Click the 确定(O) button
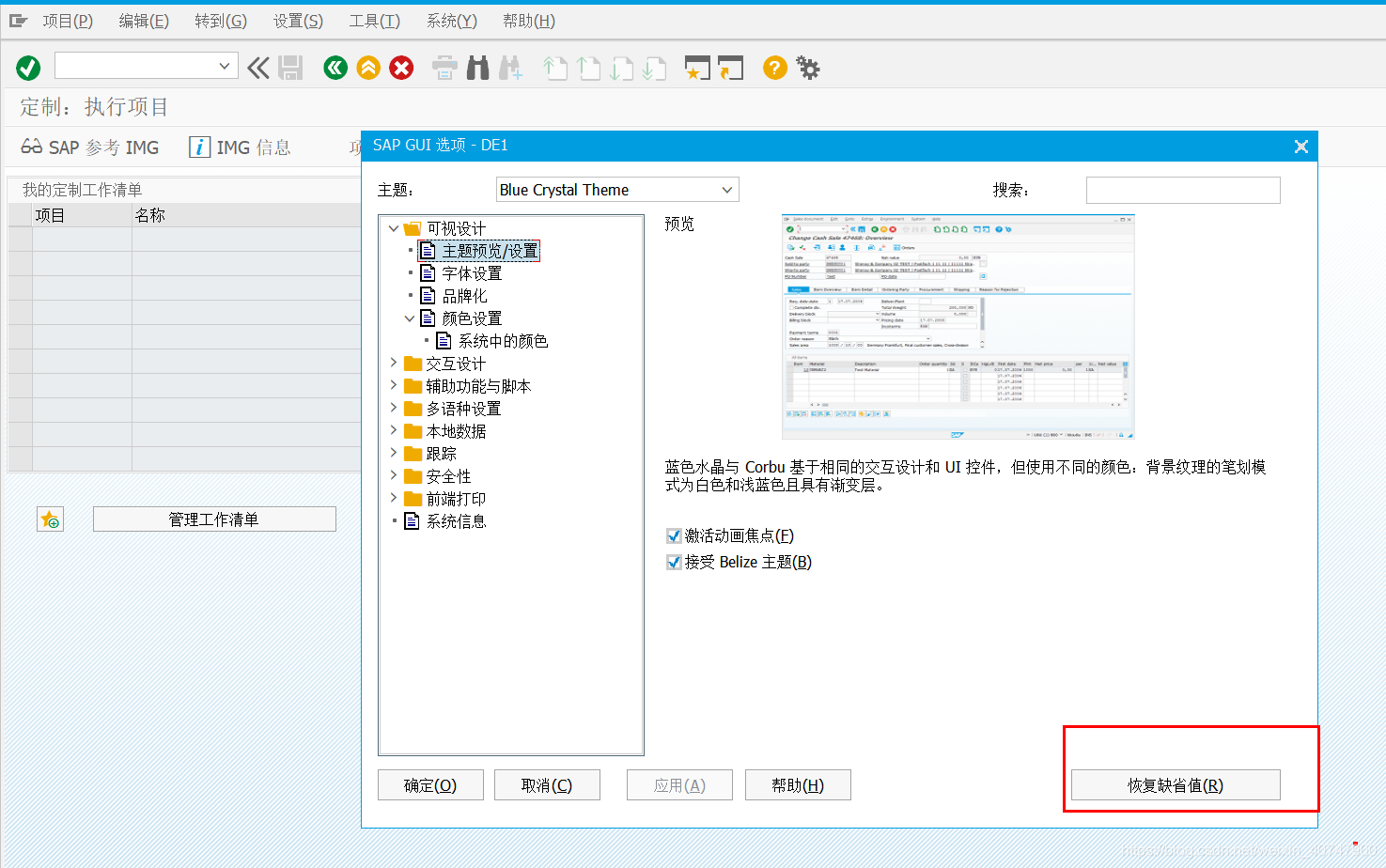This screenshot has width=1386, height=868. coord(430,785)
